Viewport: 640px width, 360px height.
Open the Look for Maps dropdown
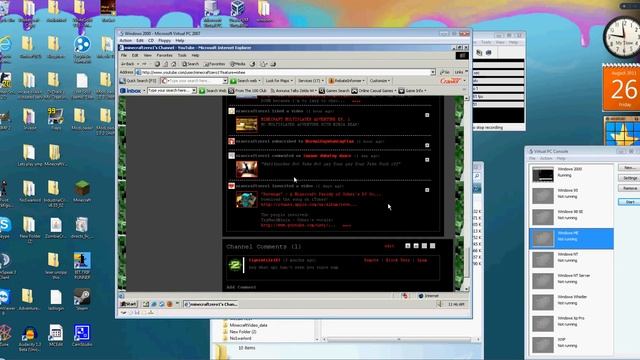(x=279, y=81)
